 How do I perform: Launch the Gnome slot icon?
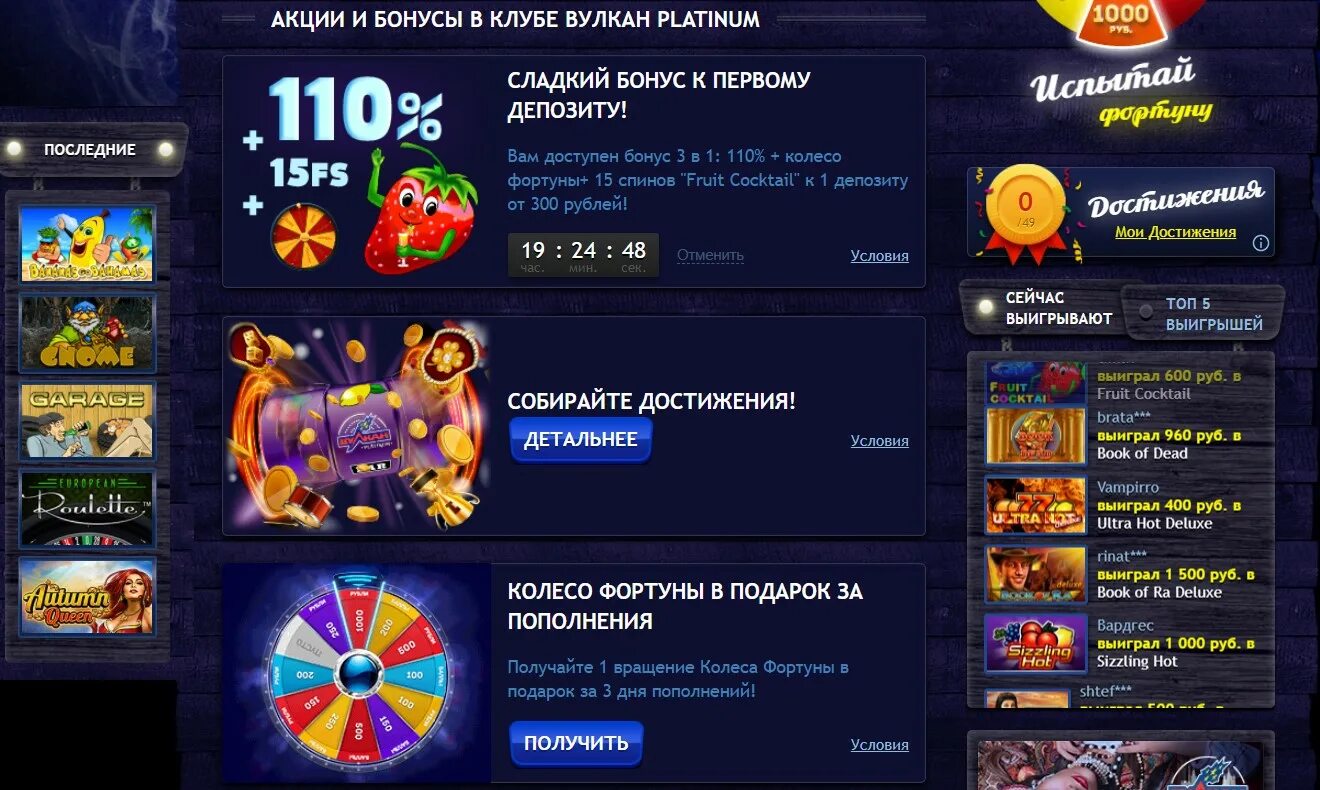pyautogui.click(x=88, y=333)
